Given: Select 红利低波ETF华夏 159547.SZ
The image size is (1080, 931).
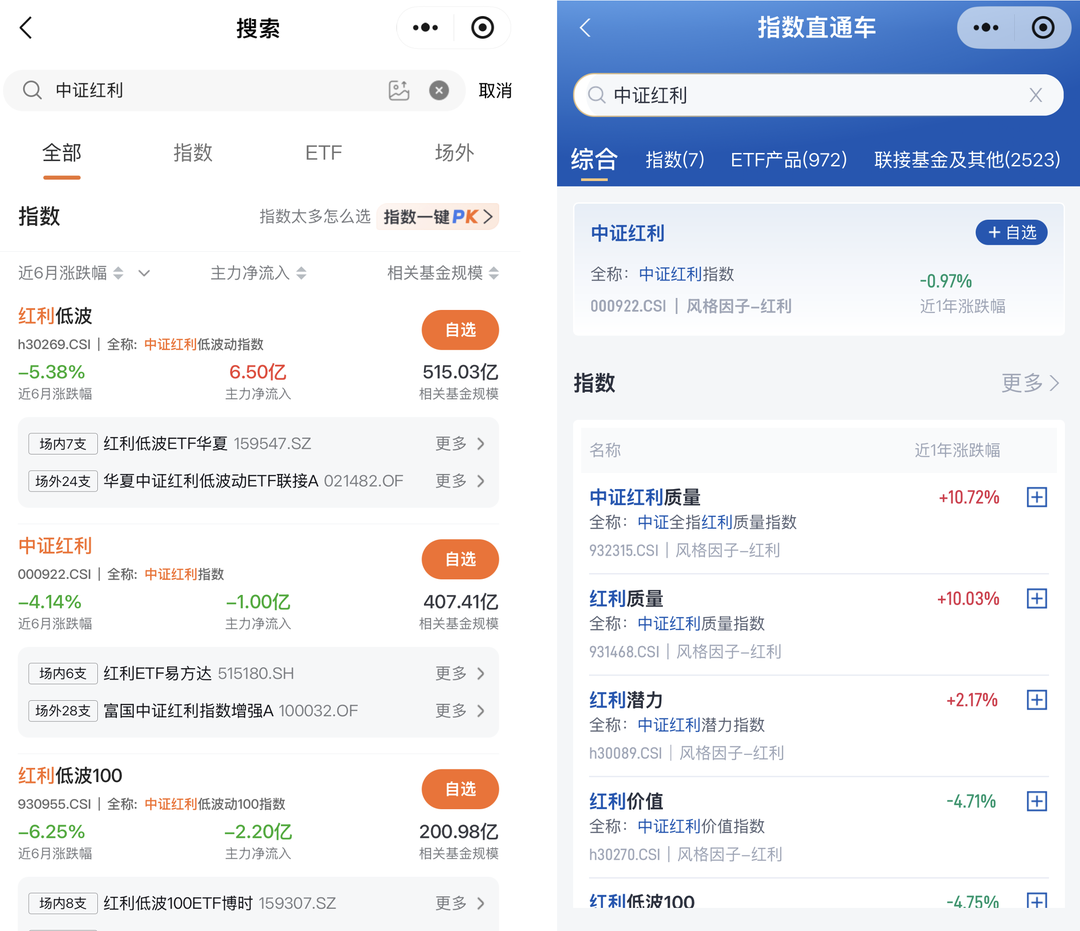Looking at the screenshot, I should point(207,443).
